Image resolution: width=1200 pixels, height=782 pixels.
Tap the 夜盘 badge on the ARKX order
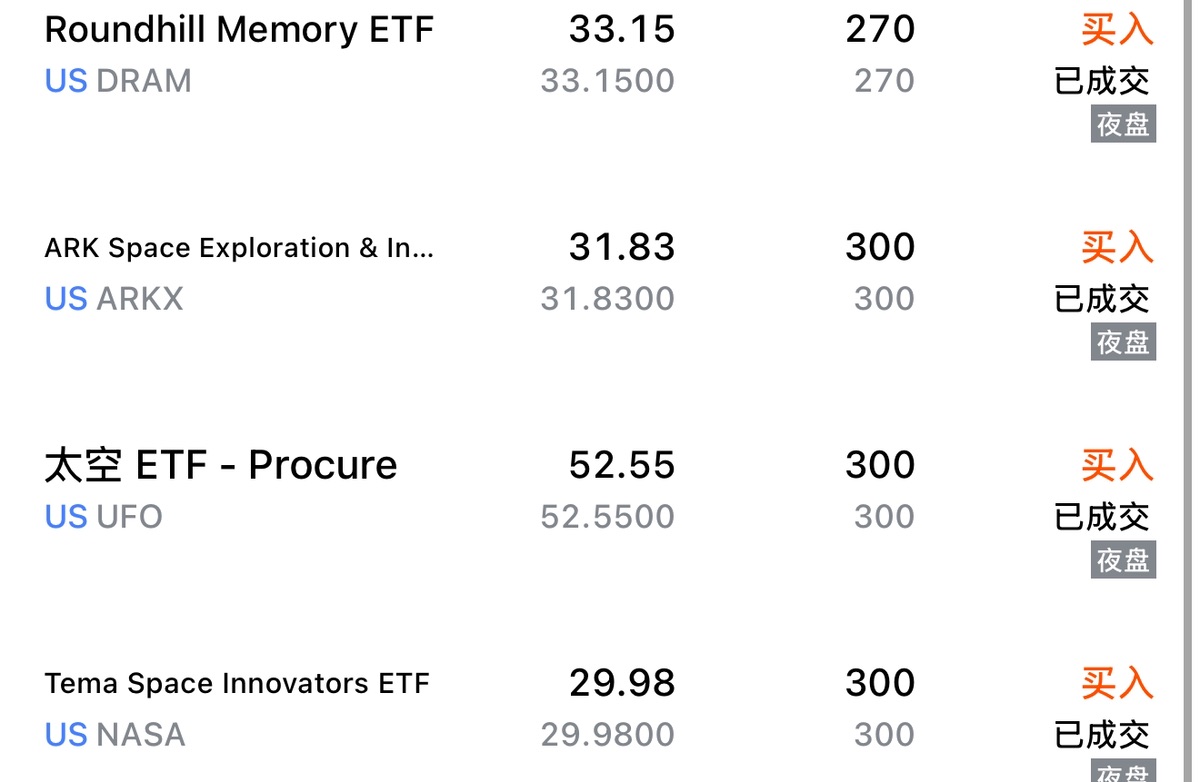coord(1123,342)
